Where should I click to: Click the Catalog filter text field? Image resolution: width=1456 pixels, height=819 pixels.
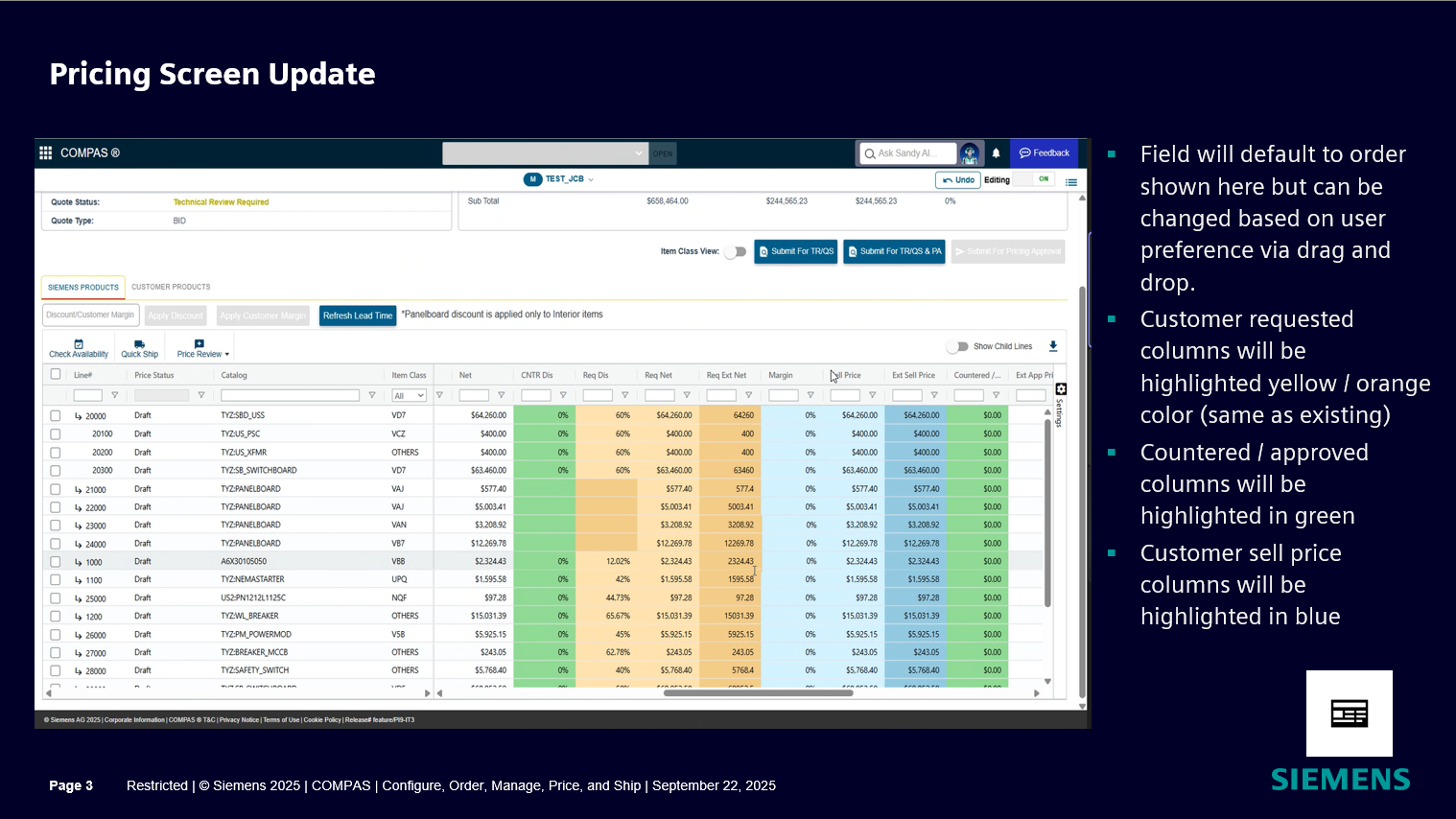(x=290, y=395)
